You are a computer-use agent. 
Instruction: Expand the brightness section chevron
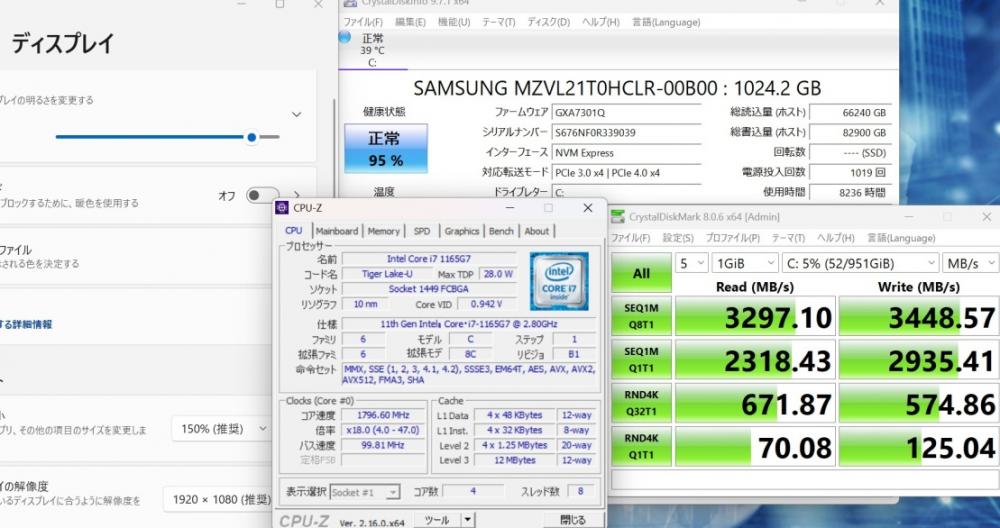(x=297, y=115)
